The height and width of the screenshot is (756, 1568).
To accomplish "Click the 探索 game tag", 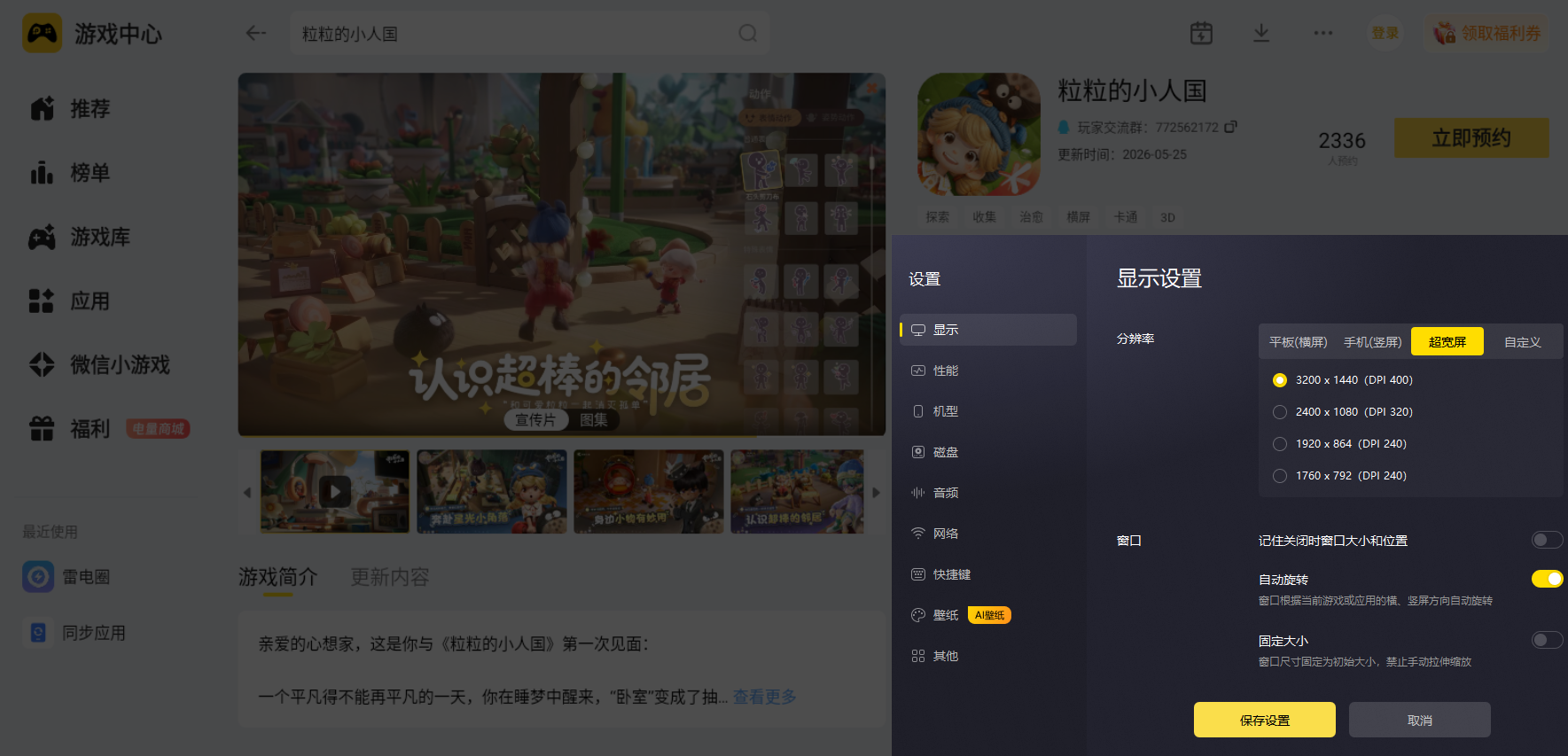I will pyautogui.click(x=938, y=217).
